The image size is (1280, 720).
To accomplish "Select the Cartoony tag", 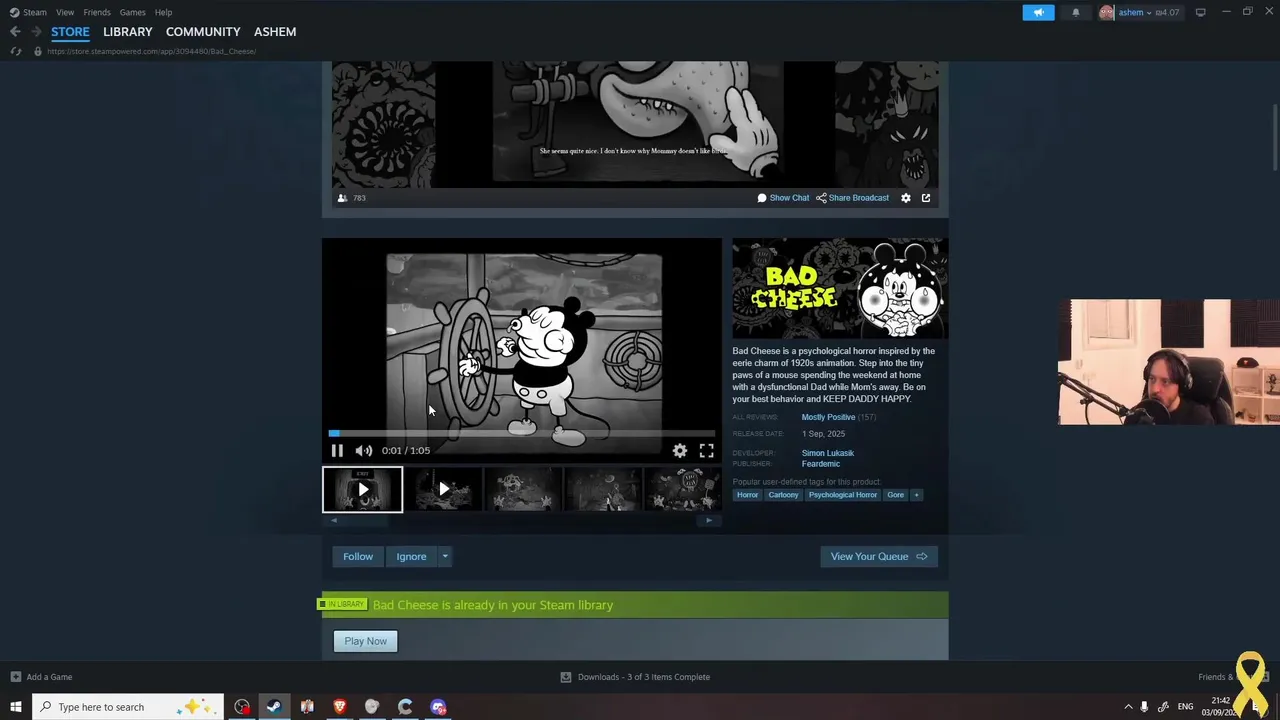I will (783, 495).
